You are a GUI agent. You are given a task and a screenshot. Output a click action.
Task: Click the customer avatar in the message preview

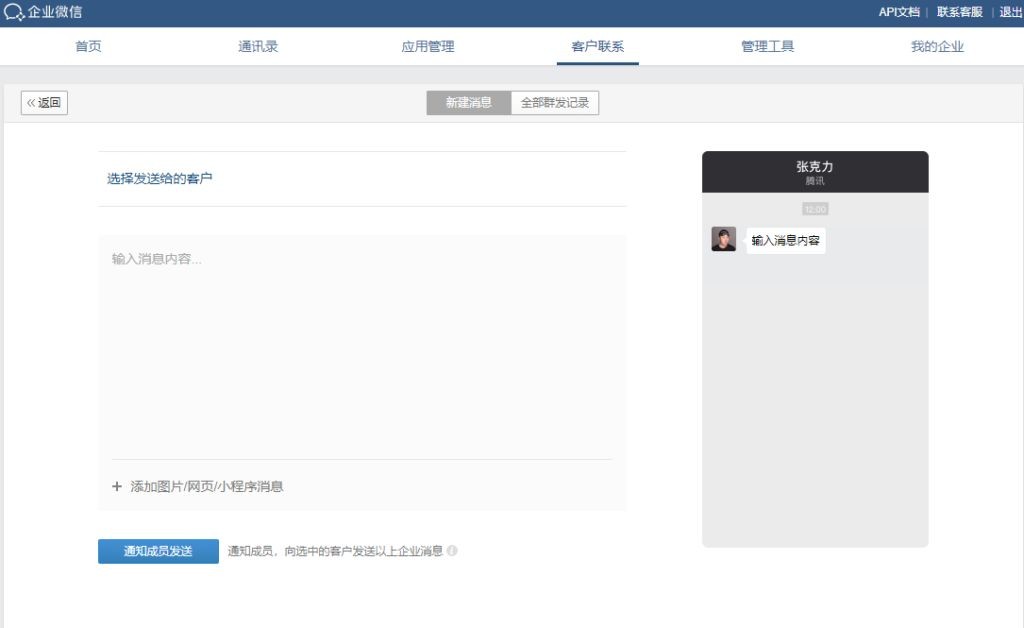click(x=722, y=239)
